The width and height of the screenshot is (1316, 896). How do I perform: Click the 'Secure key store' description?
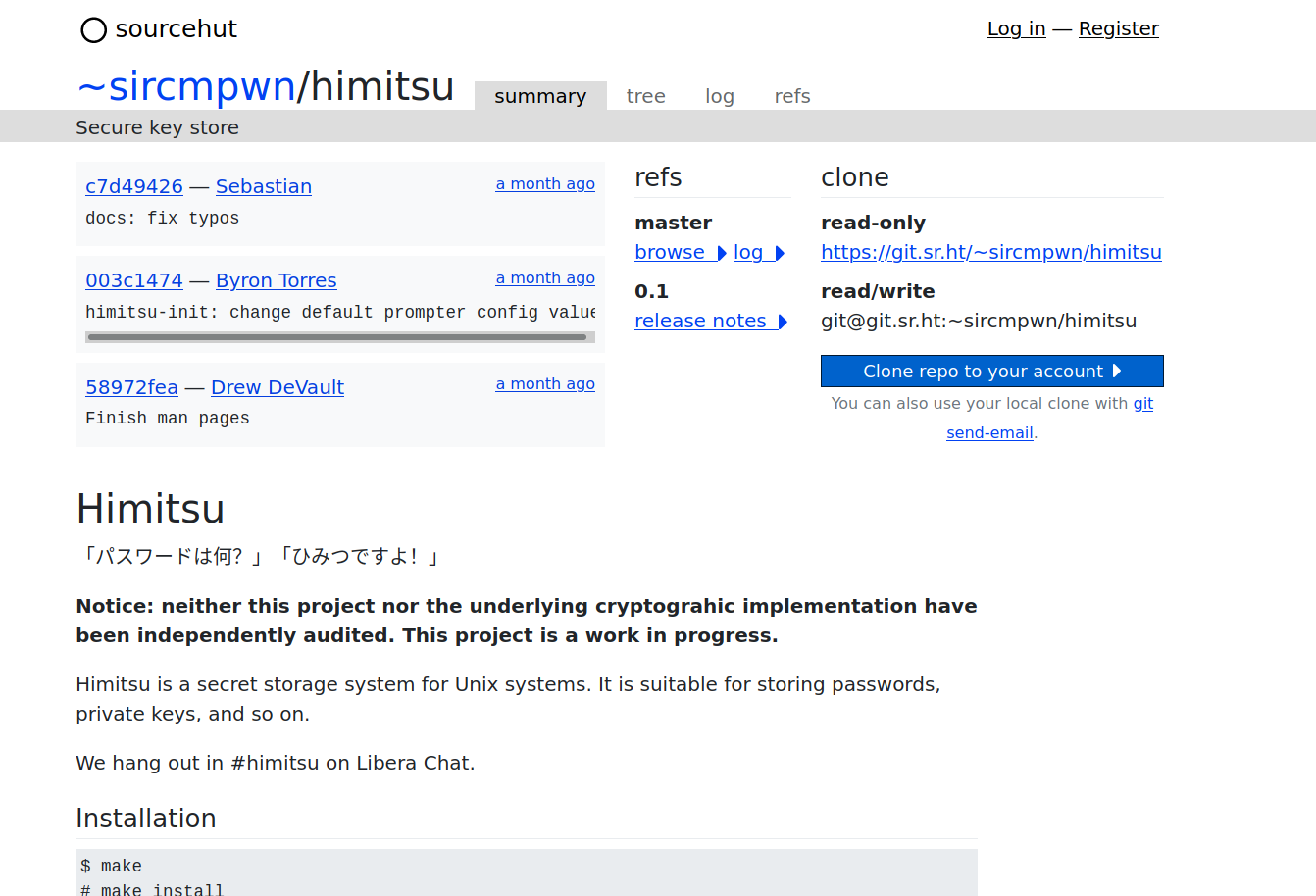[x=157, y=127]
